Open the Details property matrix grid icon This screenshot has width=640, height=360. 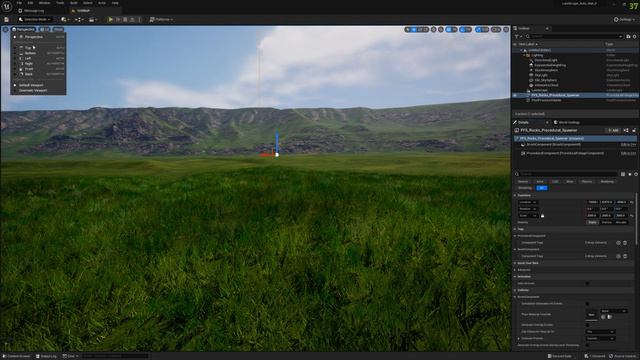(x=623, y=174)
